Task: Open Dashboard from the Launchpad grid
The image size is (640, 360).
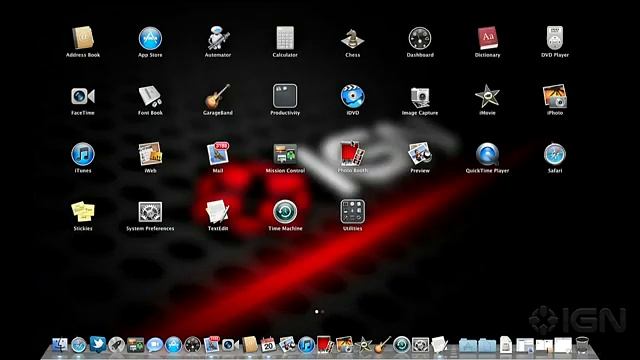Action: pyautogui.click(x=420, y=38)
